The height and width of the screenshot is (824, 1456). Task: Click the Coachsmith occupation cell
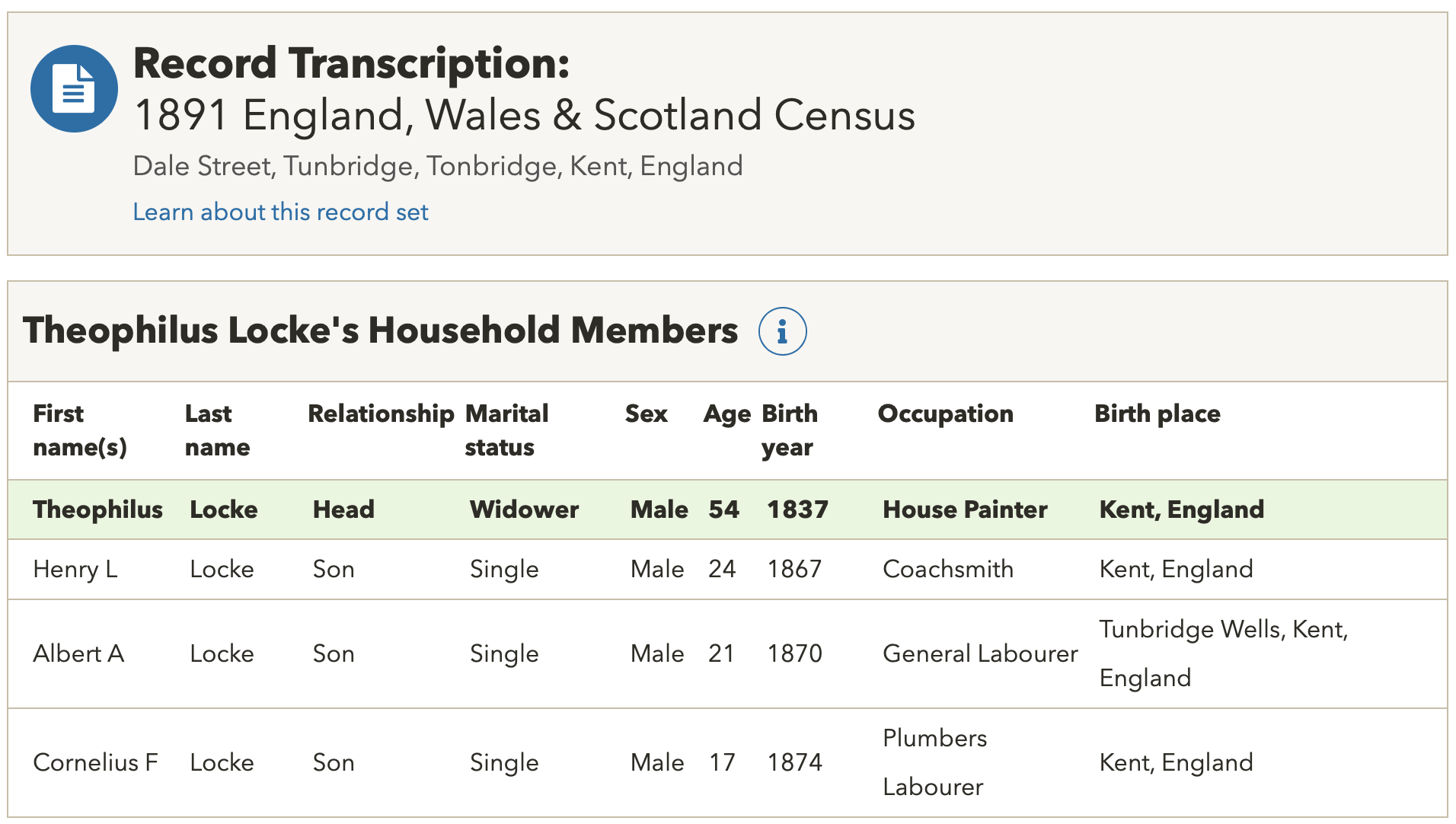948,570
